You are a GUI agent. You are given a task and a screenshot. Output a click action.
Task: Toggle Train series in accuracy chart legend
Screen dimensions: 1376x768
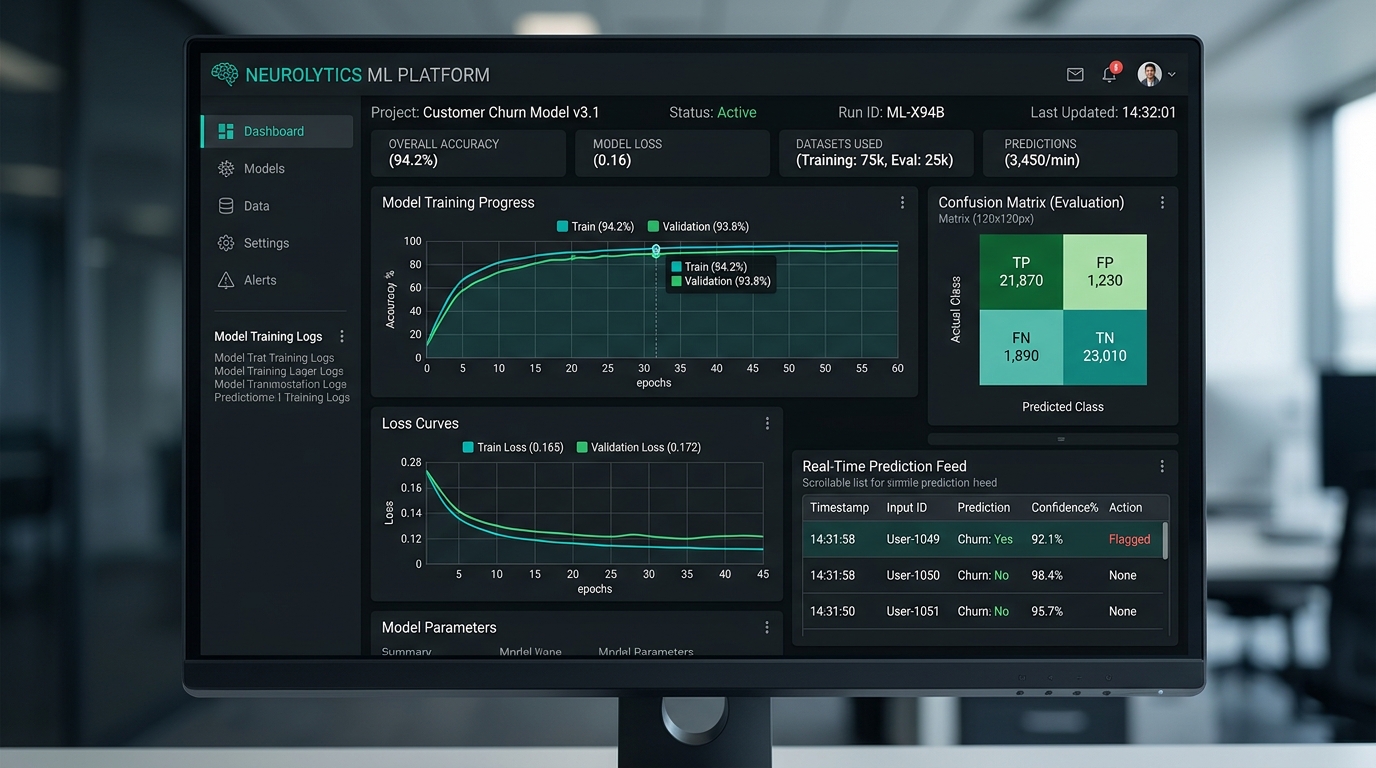click(x=596, y=227)
